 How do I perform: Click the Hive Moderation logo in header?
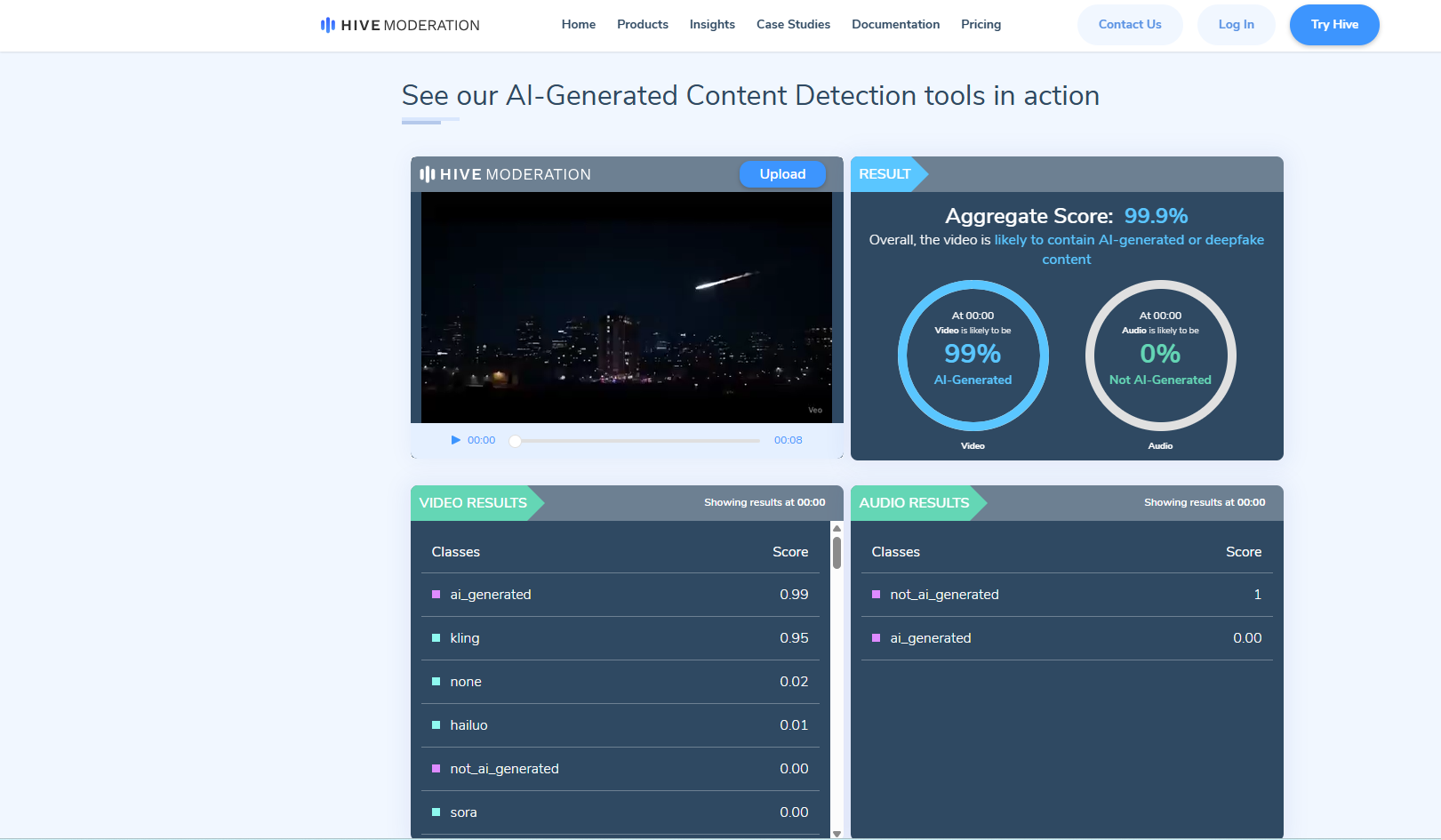[x=400, y=25]
